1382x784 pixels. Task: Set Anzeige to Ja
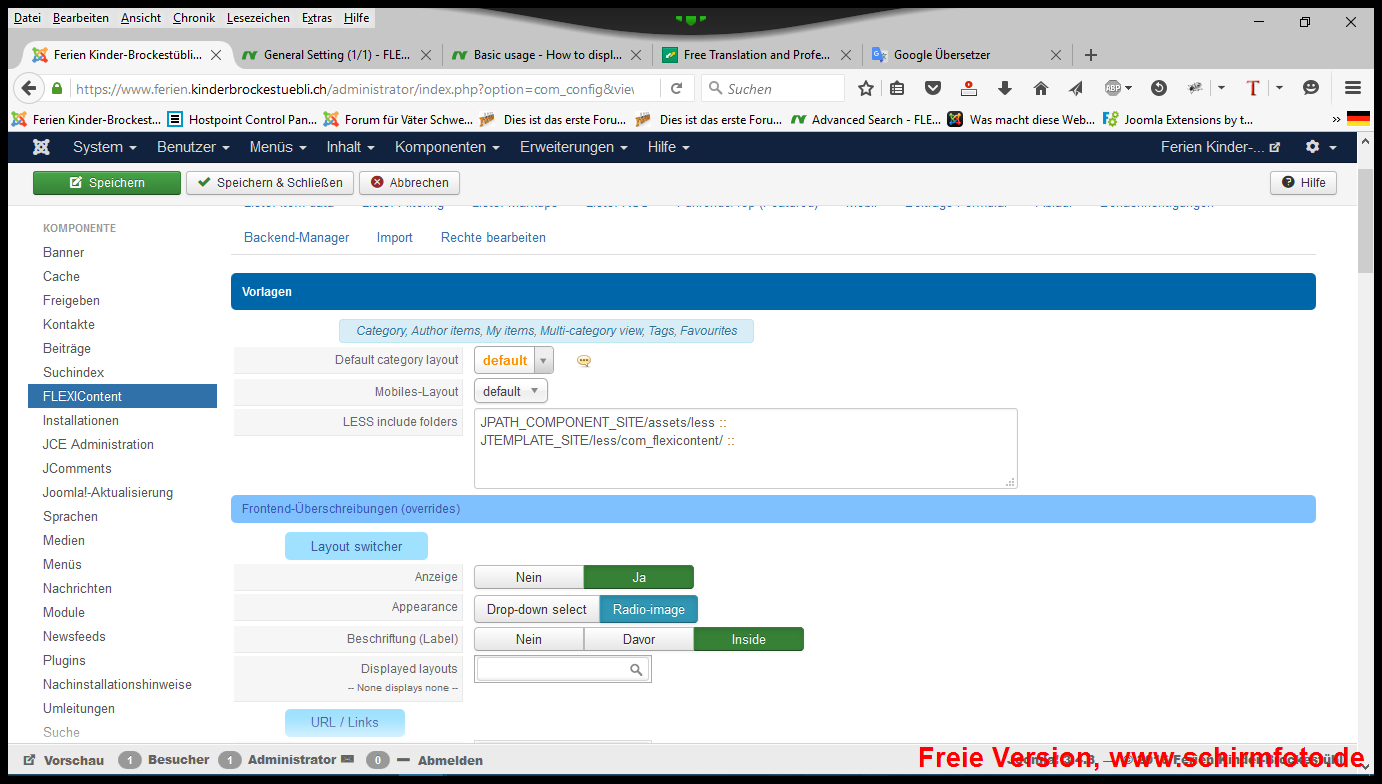click(639, 577)
